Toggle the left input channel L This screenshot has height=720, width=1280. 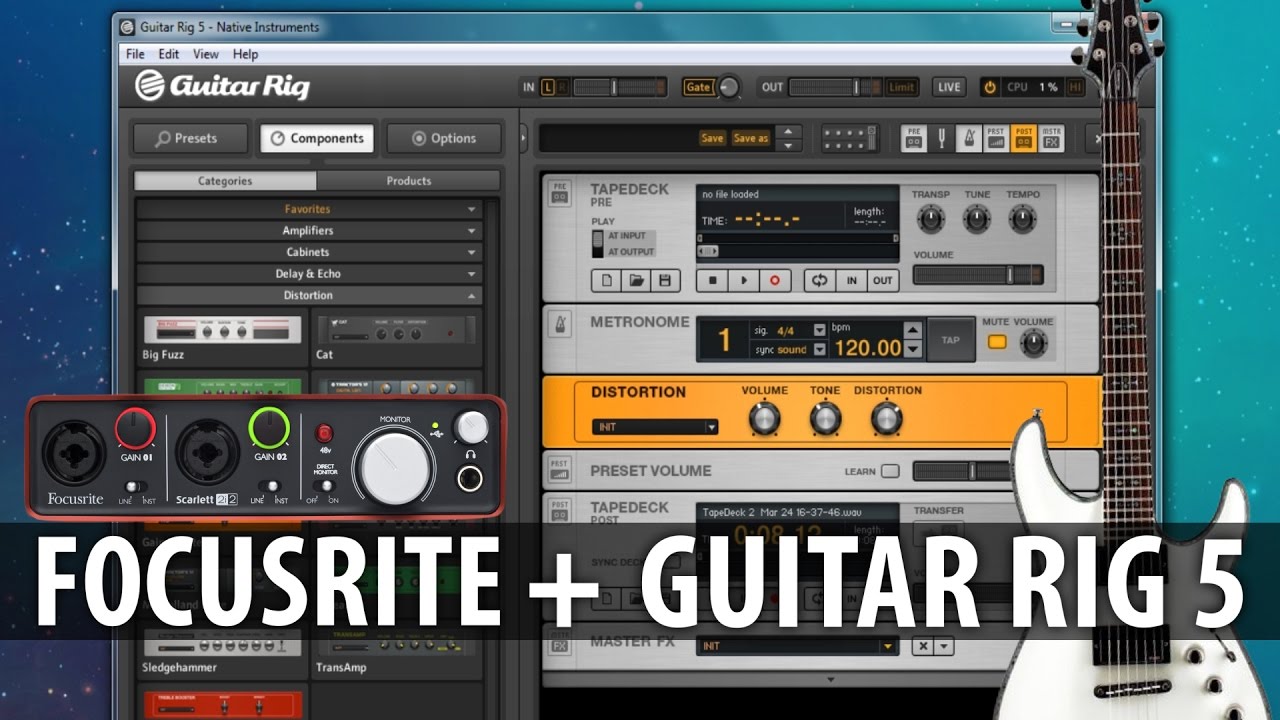[547, 87]
